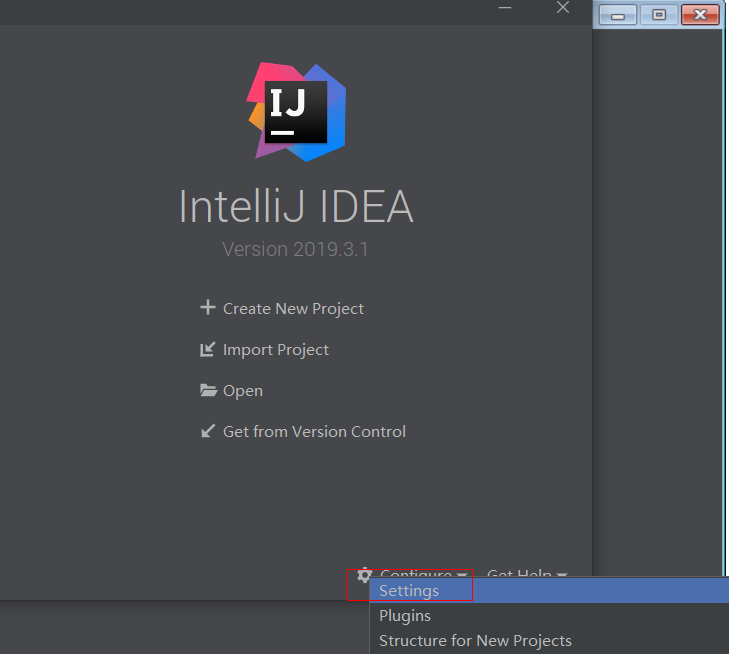
Task: Click the Get from Version Control arrow icon
Action: pos(208,431)
